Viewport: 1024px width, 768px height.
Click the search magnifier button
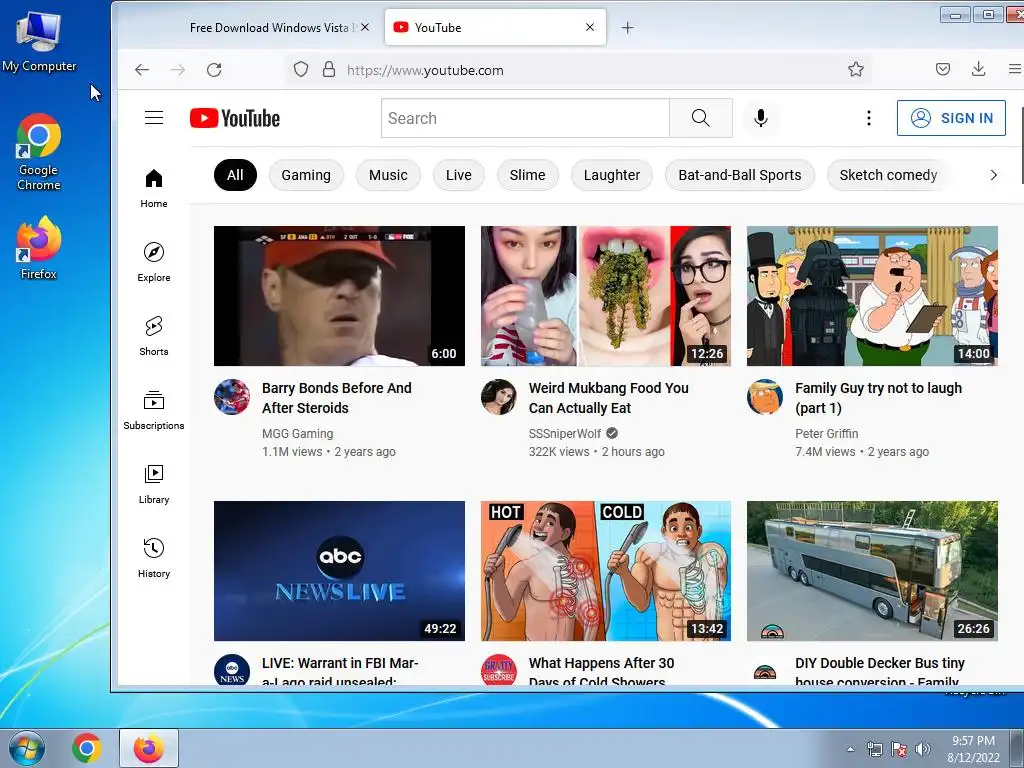(700, 118)
